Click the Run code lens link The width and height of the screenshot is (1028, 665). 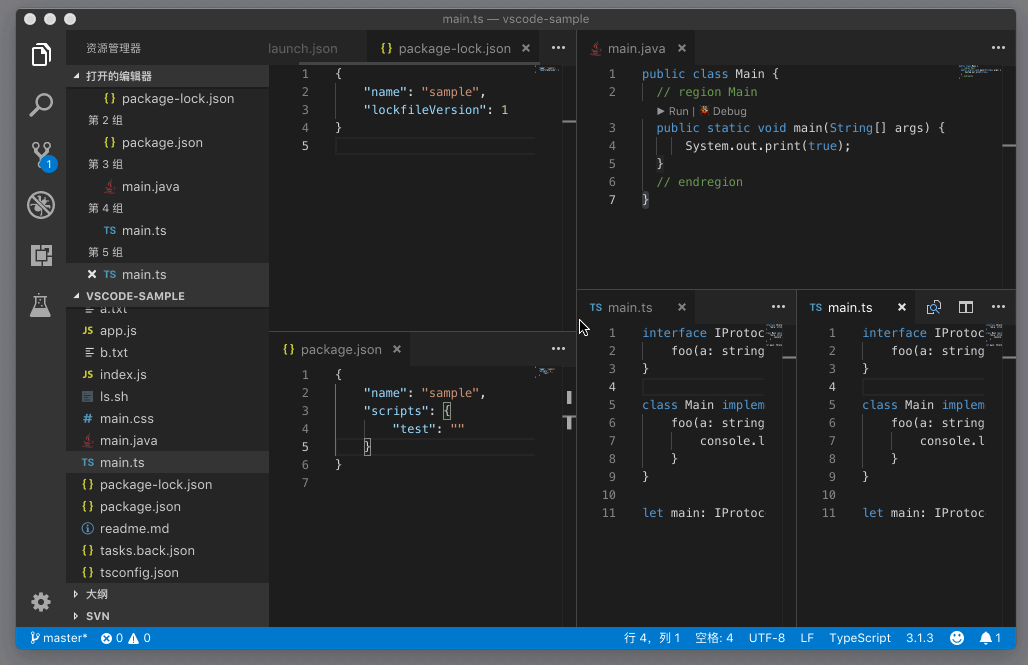click(678, 111)
